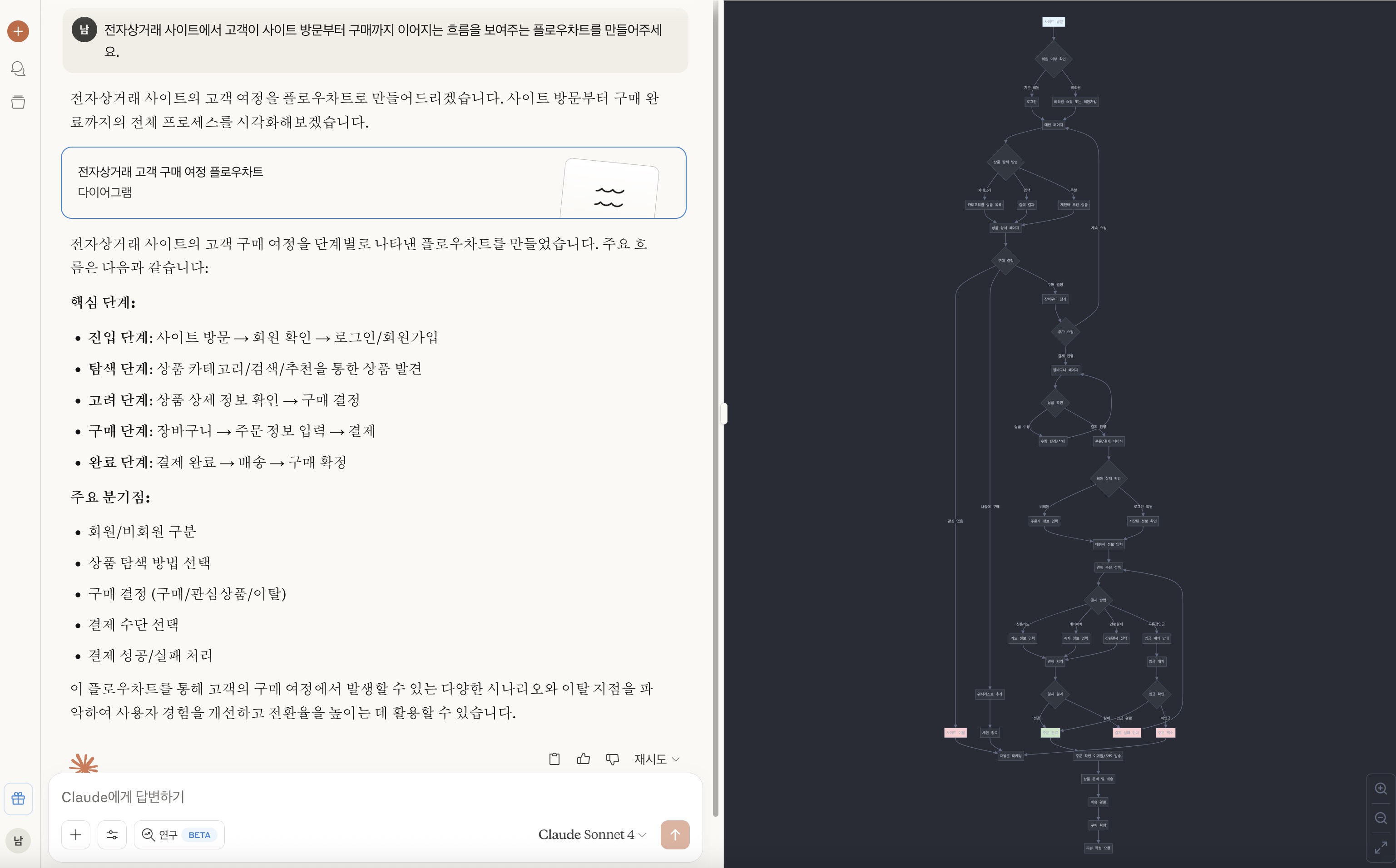Zoom in on the flowchart diagram

[x=1381, y=789]
